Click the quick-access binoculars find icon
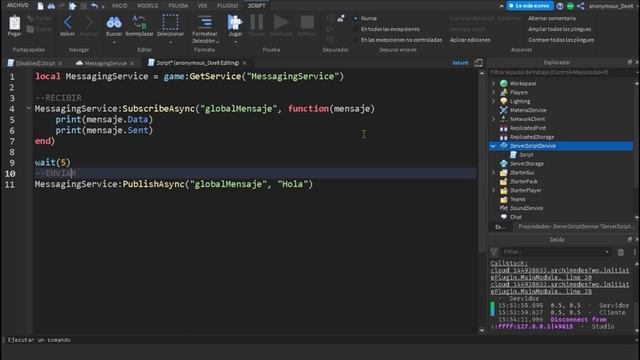Viewport: 640px width, 360px height. [x=51, y=6]
